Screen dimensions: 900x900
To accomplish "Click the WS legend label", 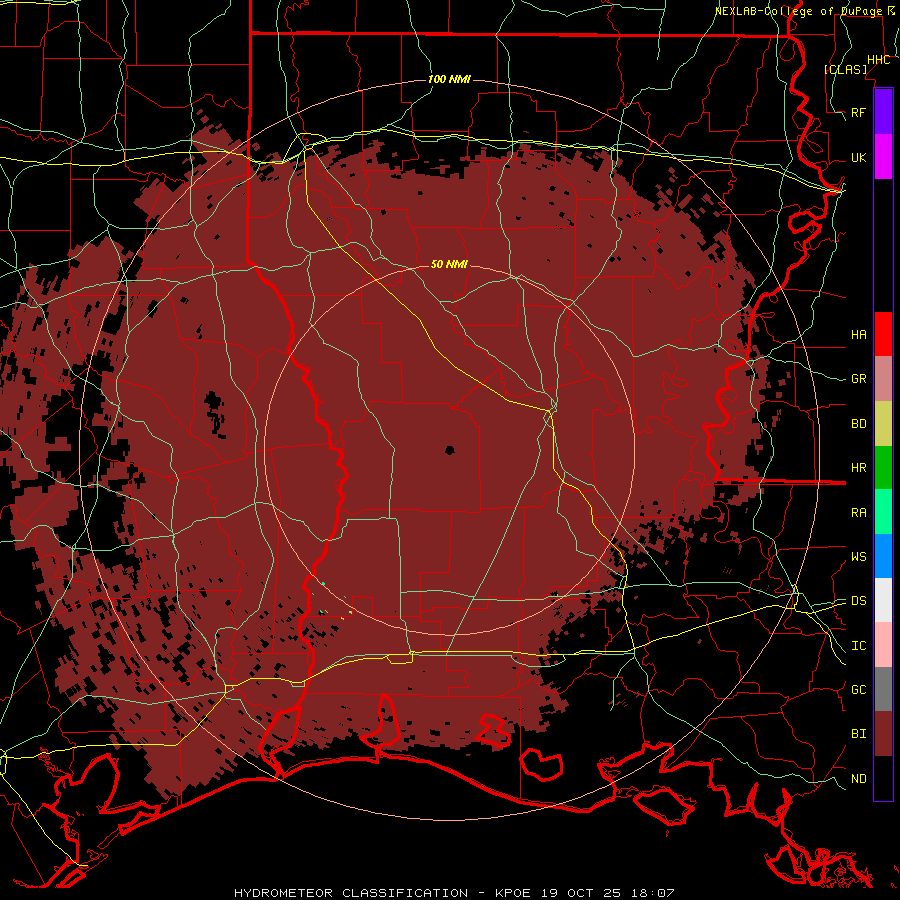I will (858, 557).
